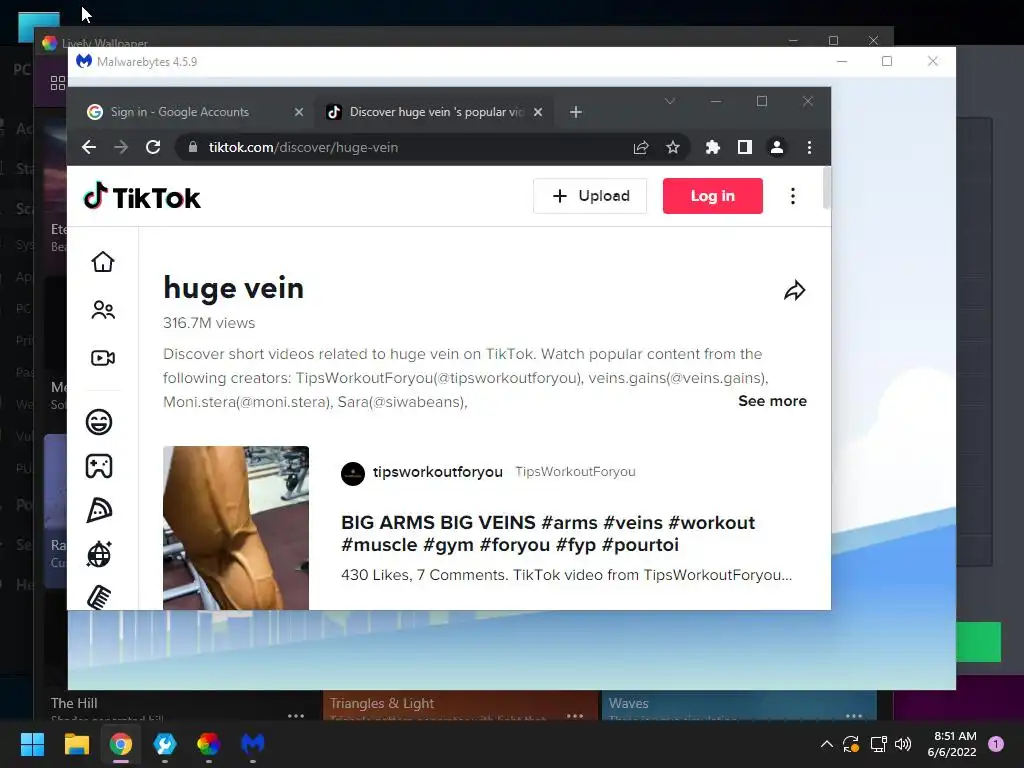Go back in Chrome browser
The image size is (1024, 768).
click(x=89, y=148)
